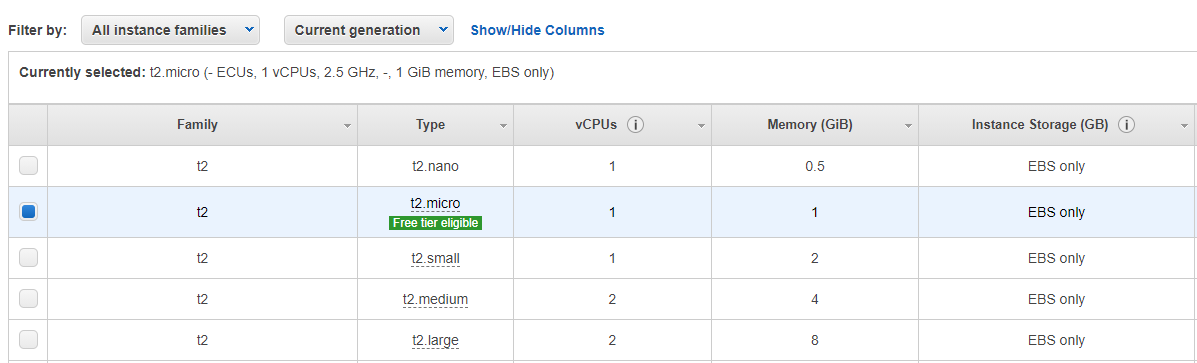Click memory value 8 for t2.large

click(815, 340)
